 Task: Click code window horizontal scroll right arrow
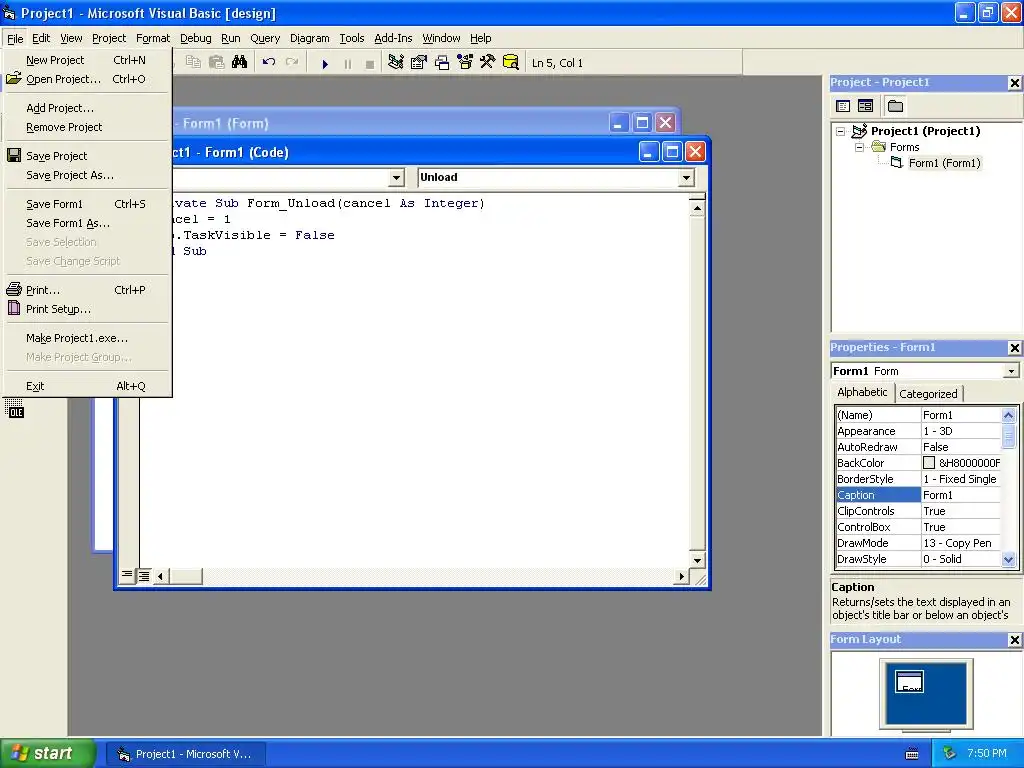(x=681, y=576)
